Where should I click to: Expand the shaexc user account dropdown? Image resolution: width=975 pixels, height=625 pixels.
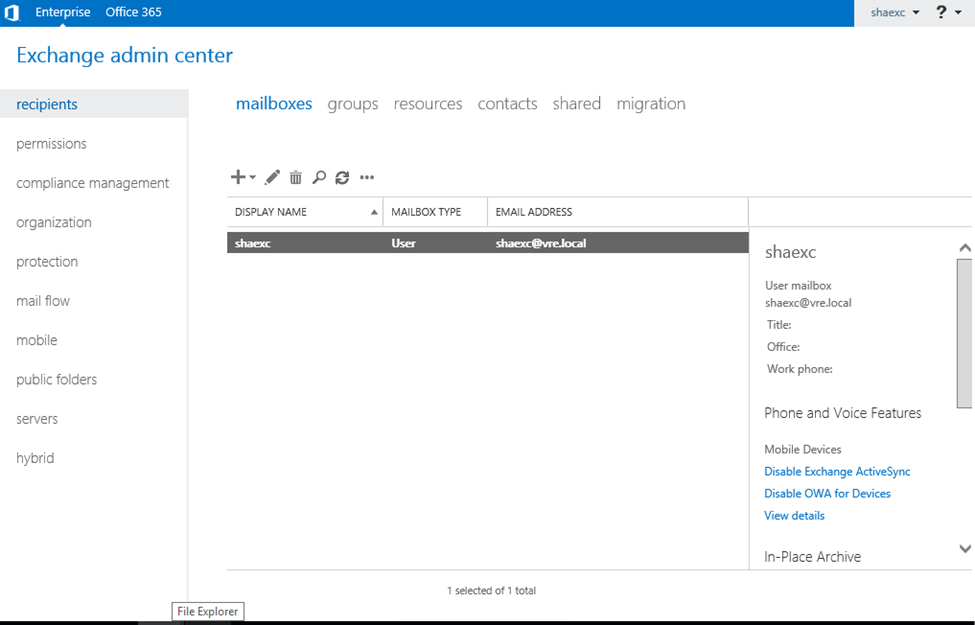(x=894, y=12)
